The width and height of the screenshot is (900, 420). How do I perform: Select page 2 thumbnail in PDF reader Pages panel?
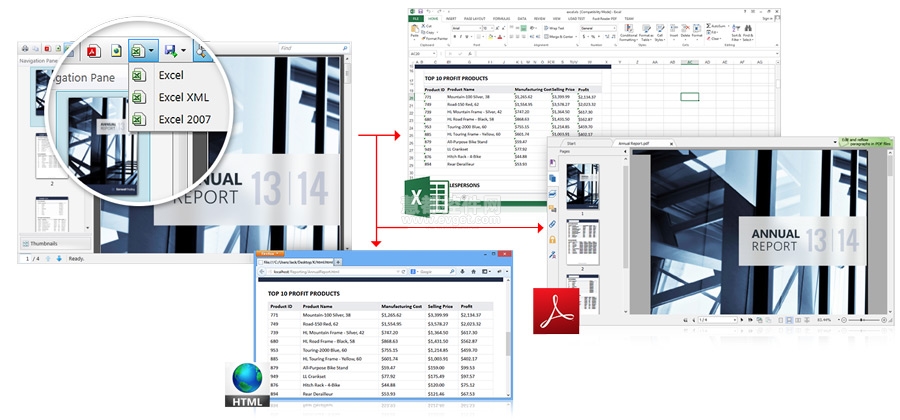tap(583, 242)
